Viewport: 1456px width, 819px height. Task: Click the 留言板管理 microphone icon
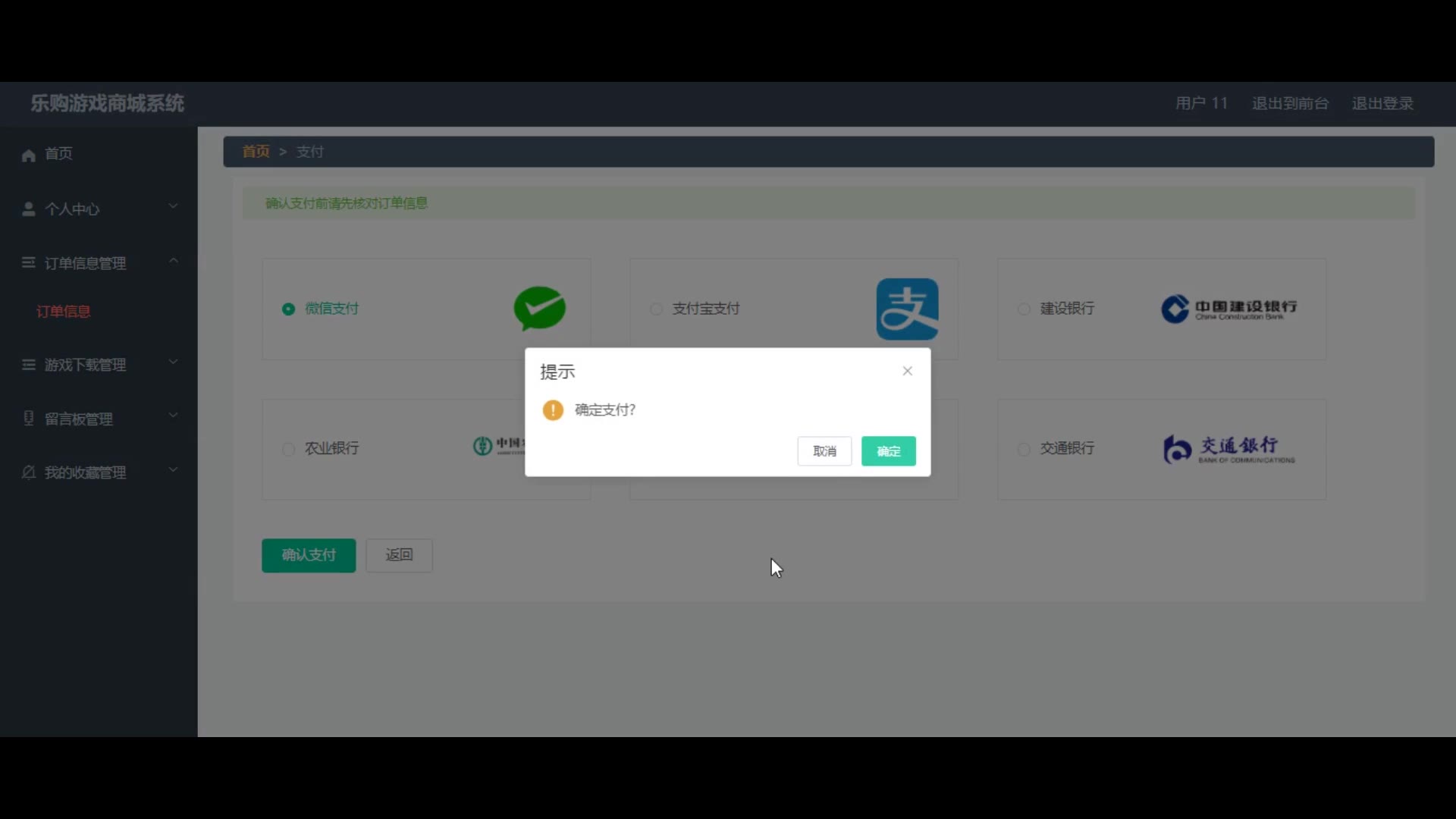pyautogui.click(x=29, y=418)
